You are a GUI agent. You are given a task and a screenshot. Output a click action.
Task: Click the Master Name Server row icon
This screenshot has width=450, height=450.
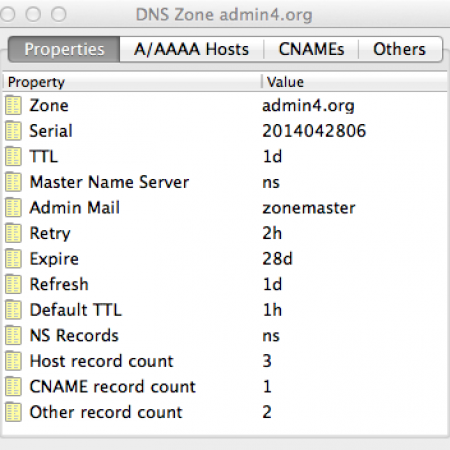click(x=13, y=182)
